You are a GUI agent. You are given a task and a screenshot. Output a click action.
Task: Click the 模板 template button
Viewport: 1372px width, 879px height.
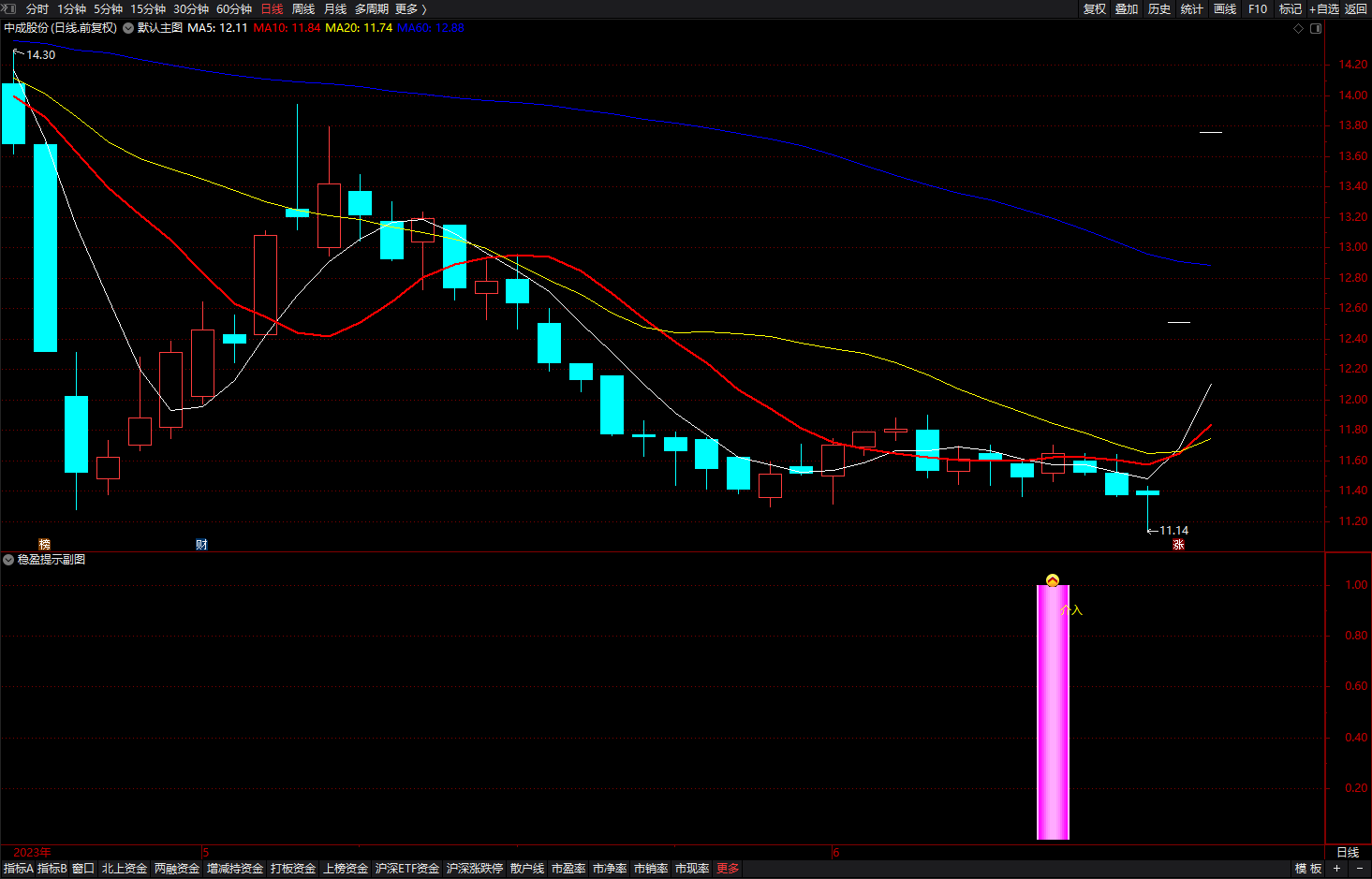[x=1308, y=869]
